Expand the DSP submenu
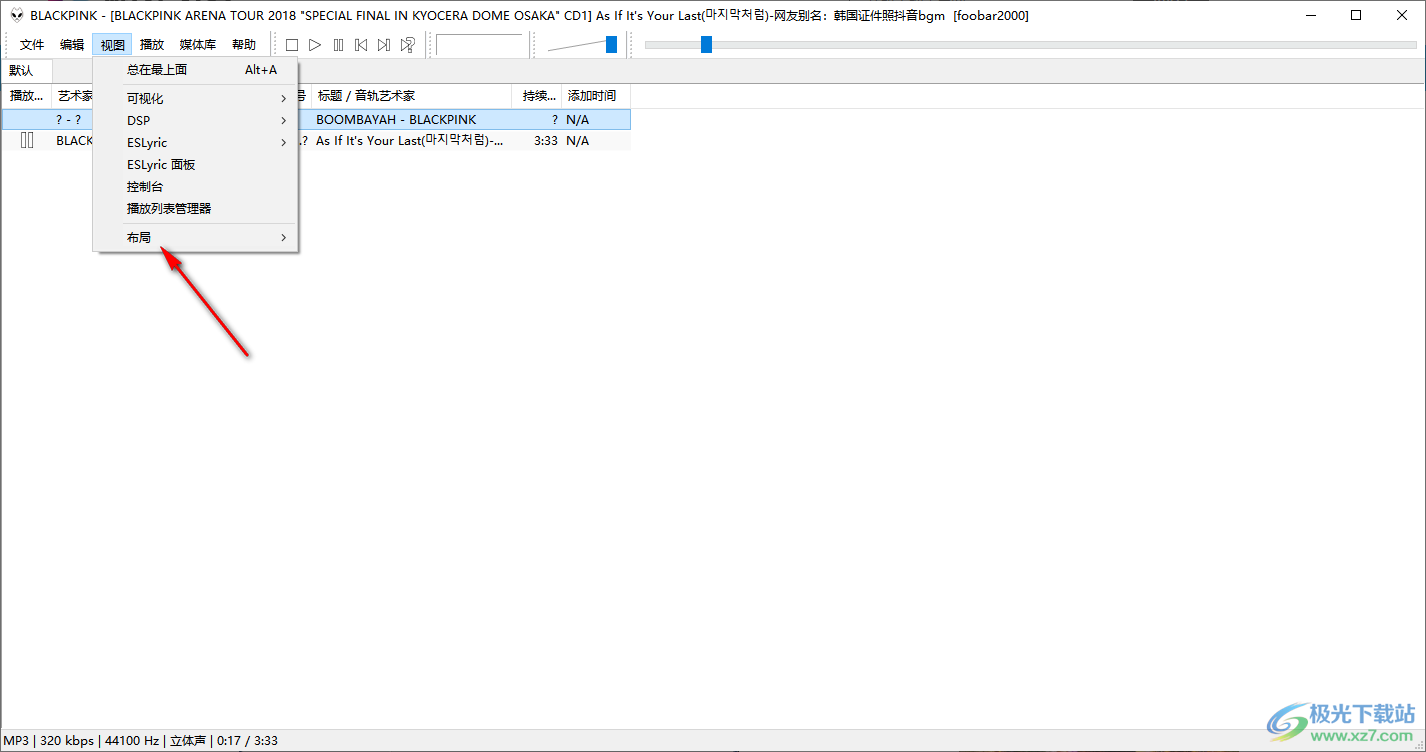1426x752 pixels. (196, 121)
